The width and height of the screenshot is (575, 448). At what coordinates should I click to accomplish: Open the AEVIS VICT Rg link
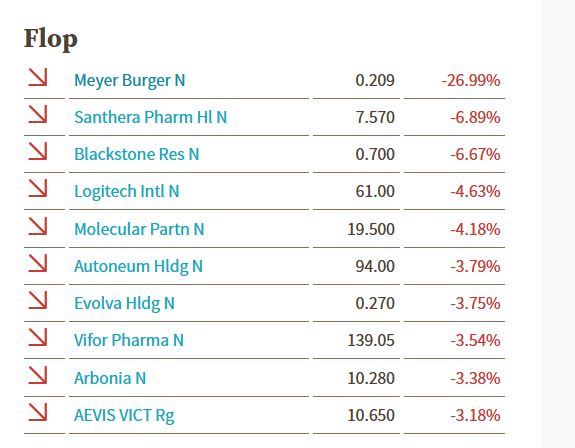point(124,416)
